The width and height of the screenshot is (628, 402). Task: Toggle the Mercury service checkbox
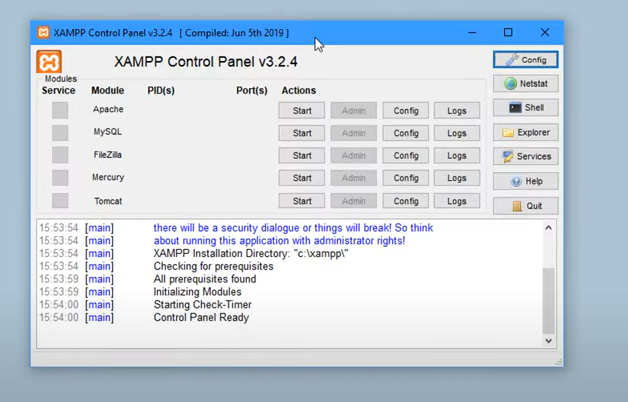(60, 177)
